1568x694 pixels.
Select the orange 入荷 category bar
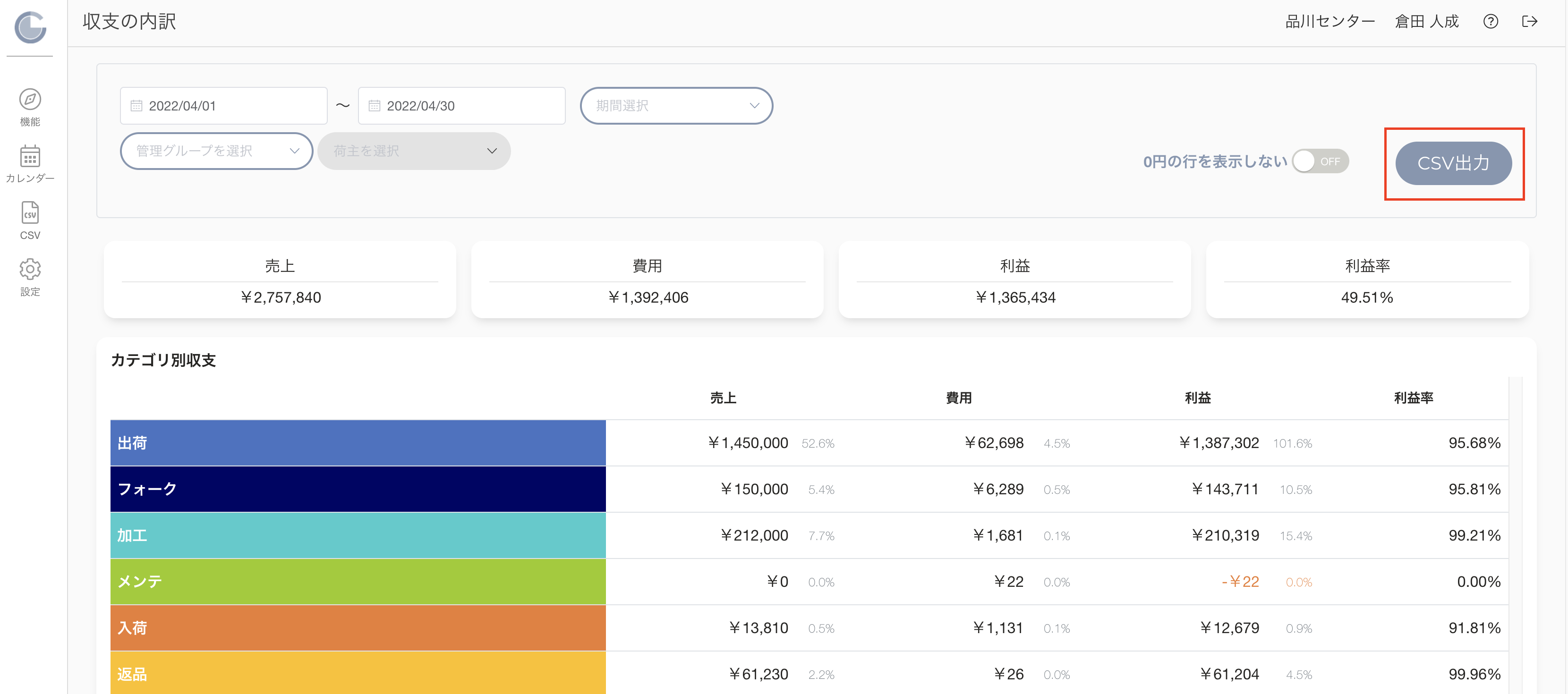coord(358,628)
